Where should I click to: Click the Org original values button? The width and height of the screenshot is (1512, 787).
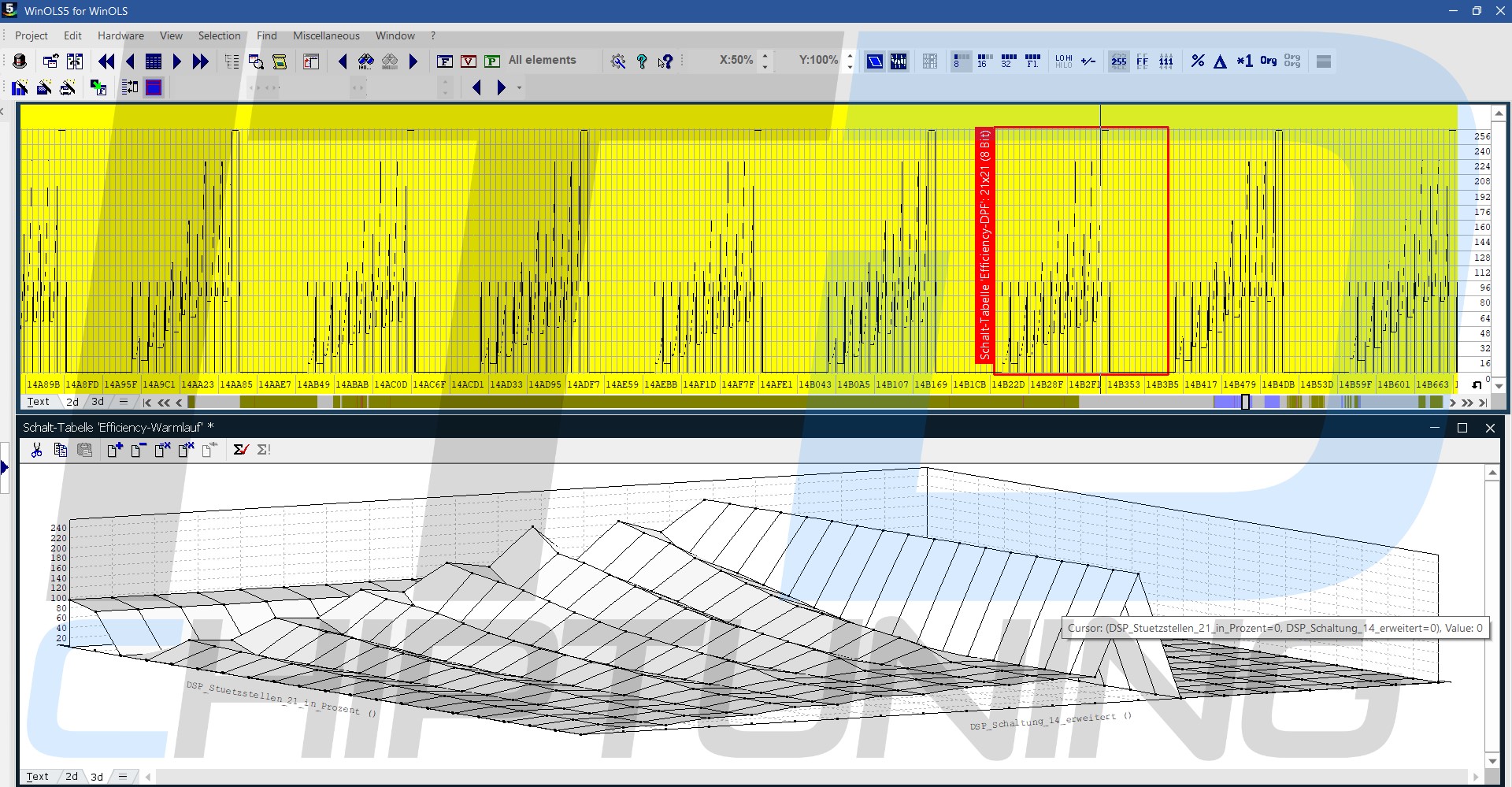click(x=1268, y=61)
